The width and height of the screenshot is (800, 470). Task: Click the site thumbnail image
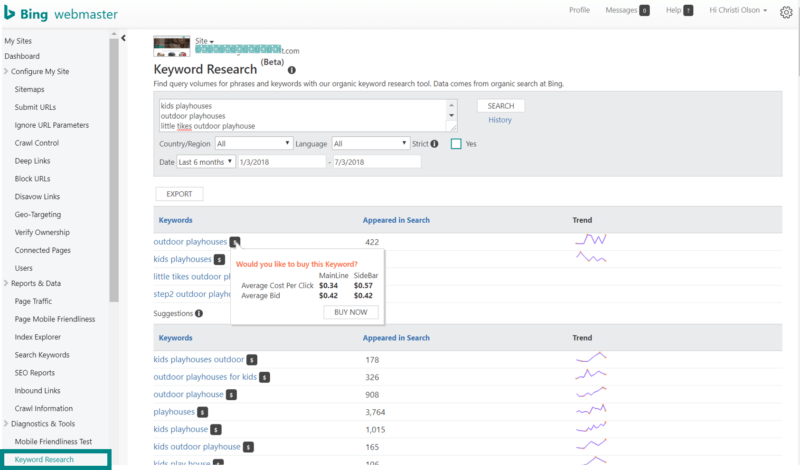tap(172, 46)
